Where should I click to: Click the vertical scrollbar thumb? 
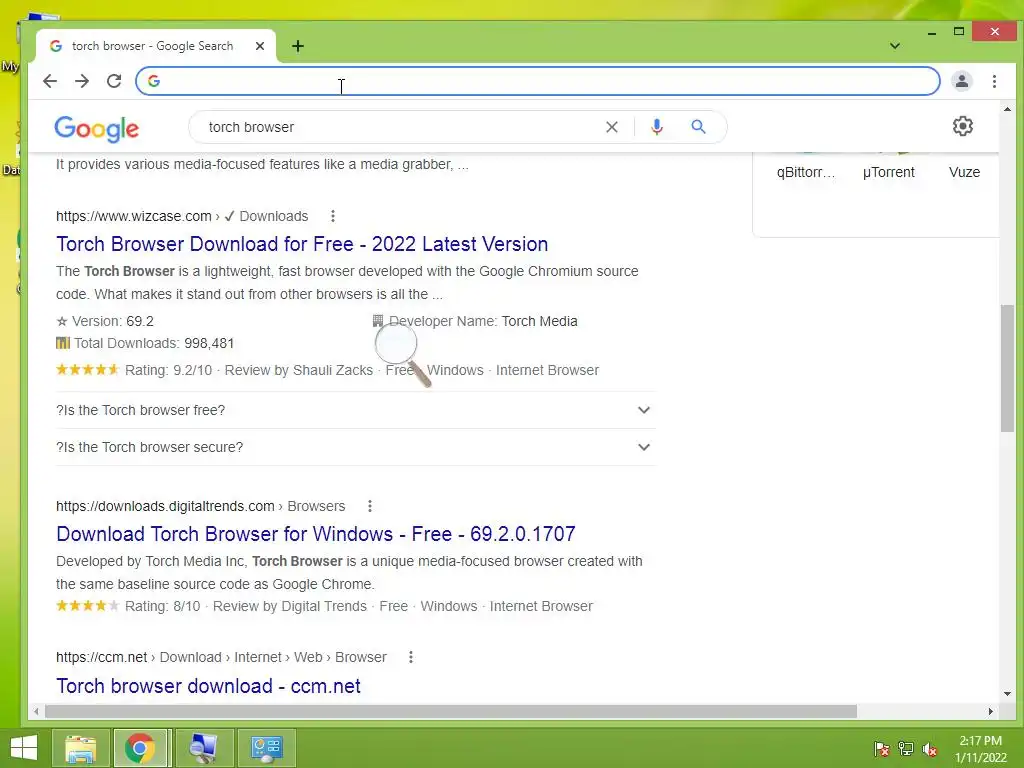(1007, 368)
